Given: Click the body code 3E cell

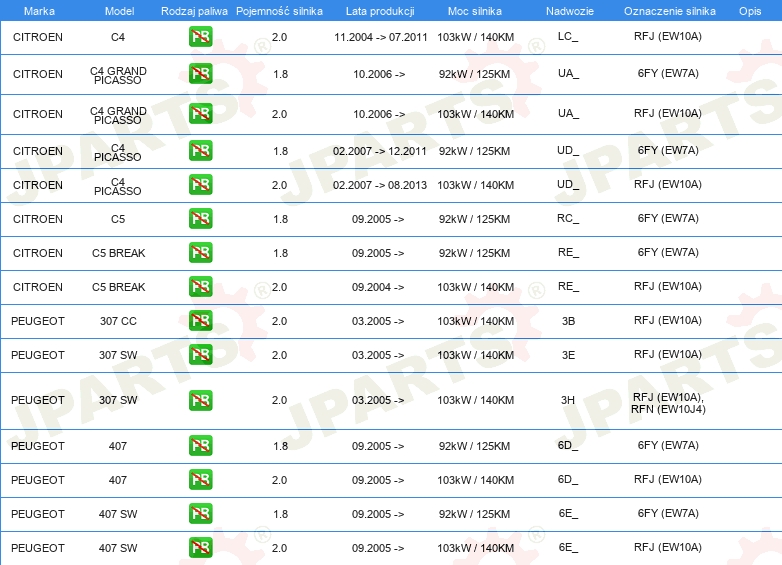Looking at the screenshot, I should [x=569, y=355].
